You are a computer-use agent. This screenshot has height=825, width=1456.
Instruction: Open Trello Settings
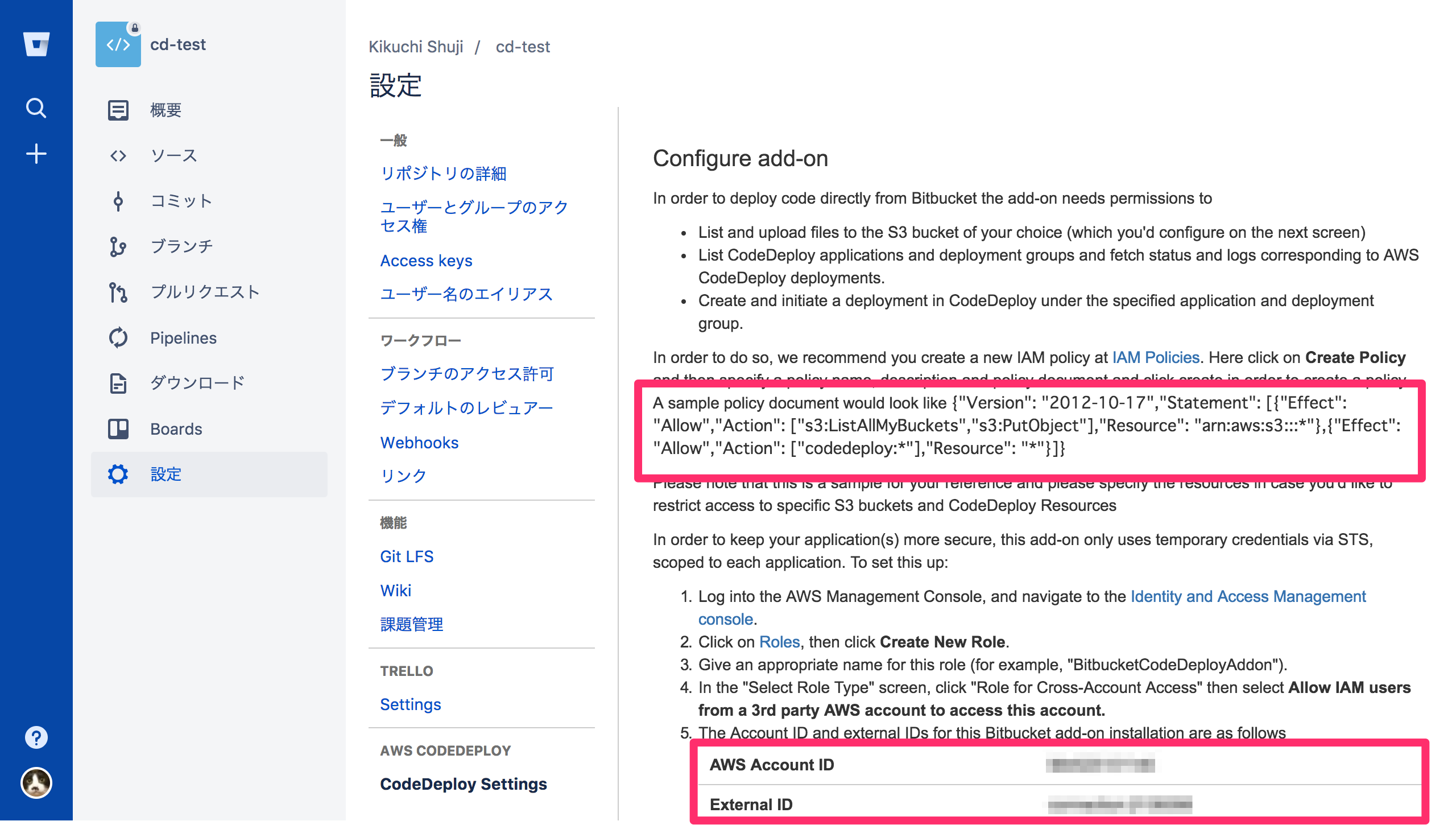(x=410, y=704)
